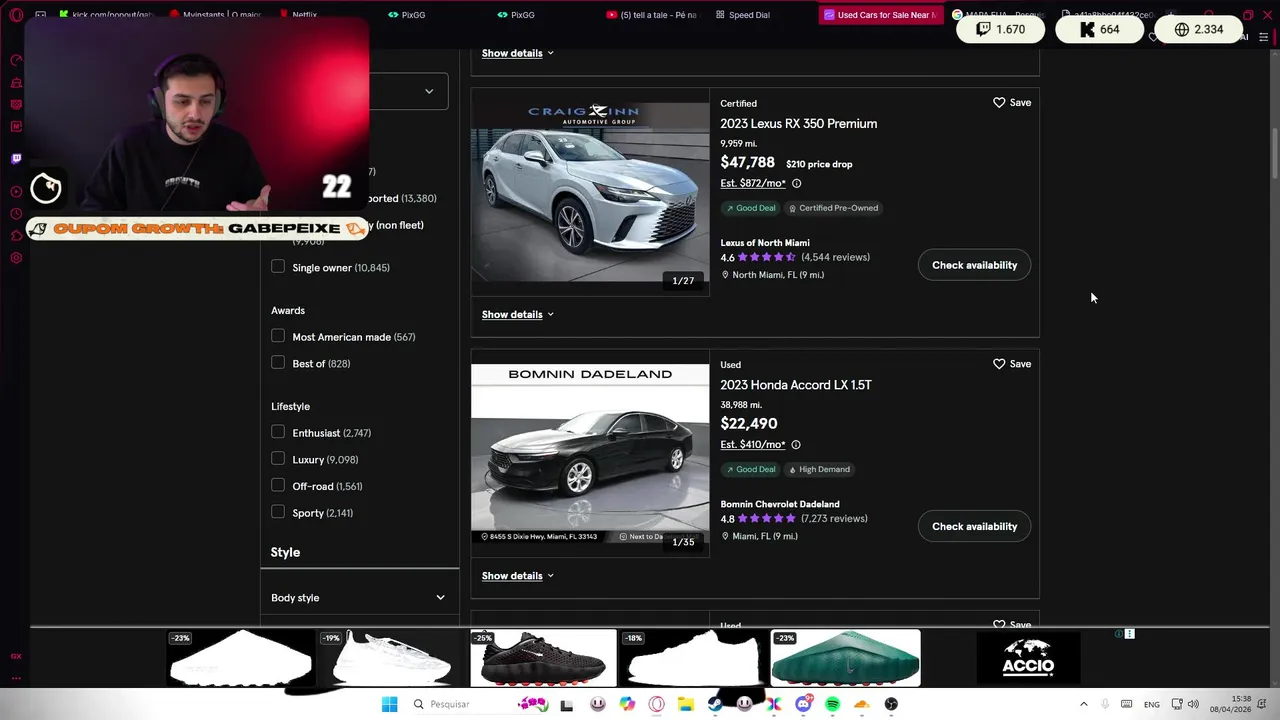The image size is (1280, 720).
Task: Open the Lexus of North Miami dealer link
Action: coord(765,243)
